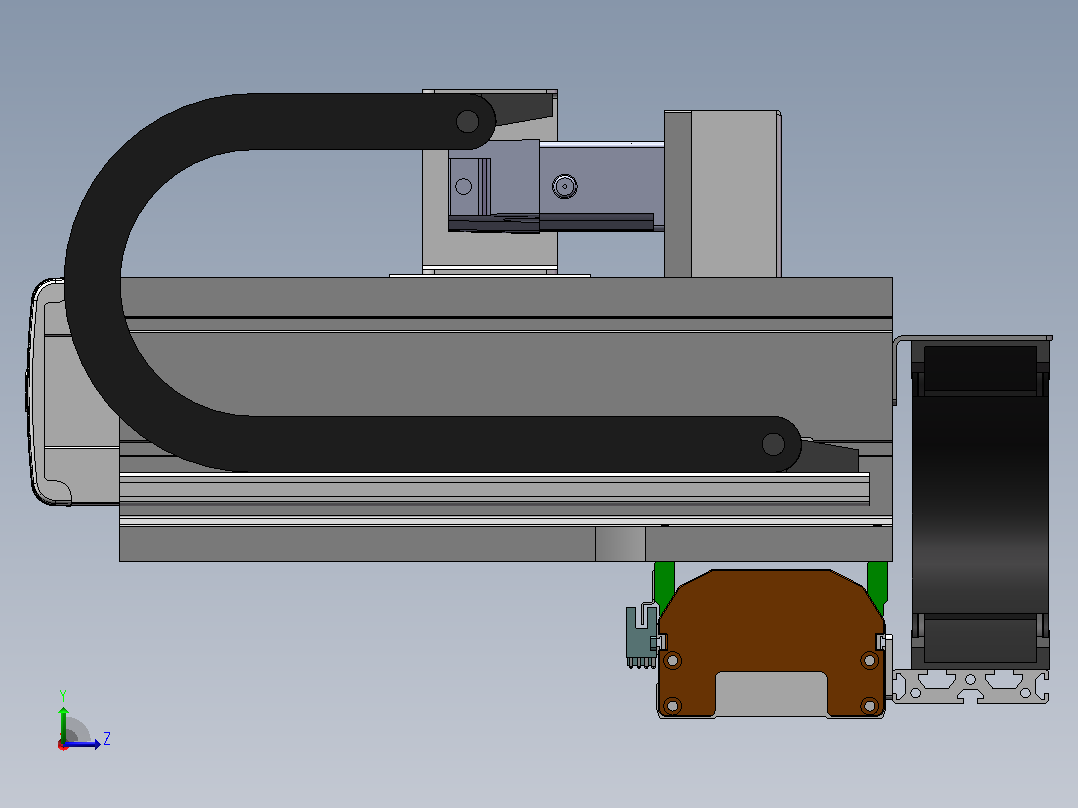Select the left green strip above brown block
This screenshot has height=808, width=1078.
[x=664, y=585]
